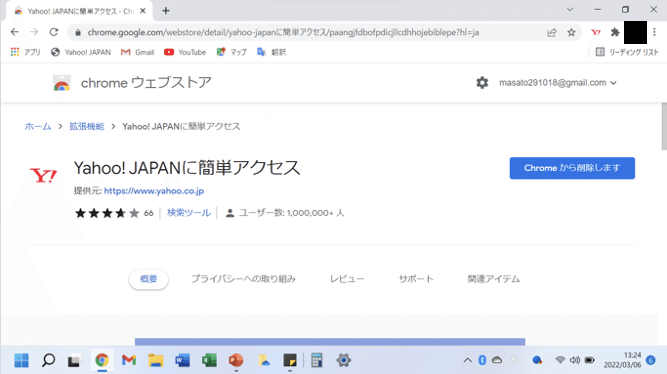Select the 概要 tab
Viewport: 667px width, 374px height.
148,279
